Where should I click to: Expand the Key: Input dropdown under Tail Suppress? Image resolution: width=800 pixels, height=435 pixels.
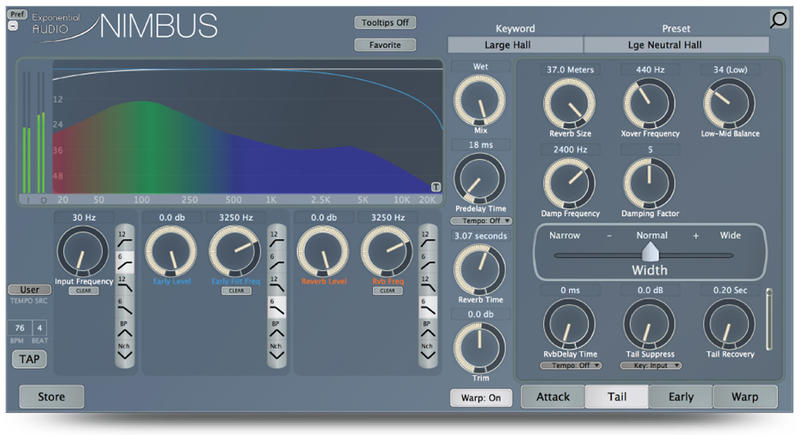(x=651, y=365)
